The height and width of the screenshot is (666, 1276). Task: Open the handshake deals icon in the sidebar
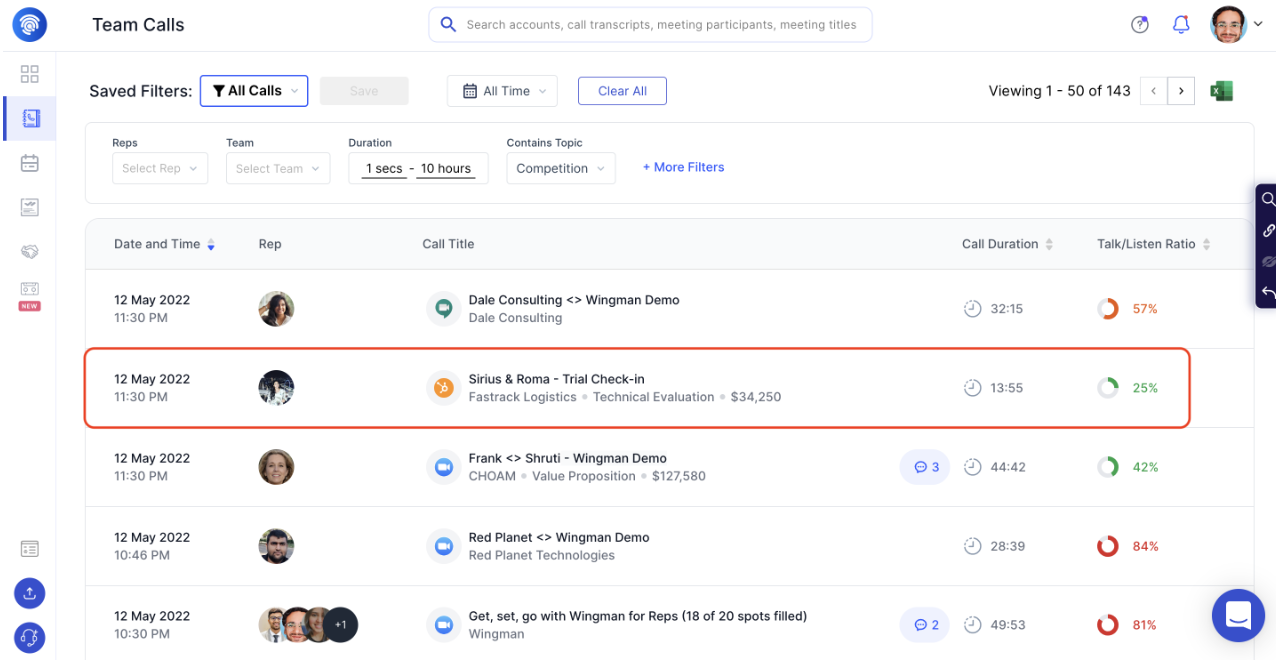click(x=30, y=252)
